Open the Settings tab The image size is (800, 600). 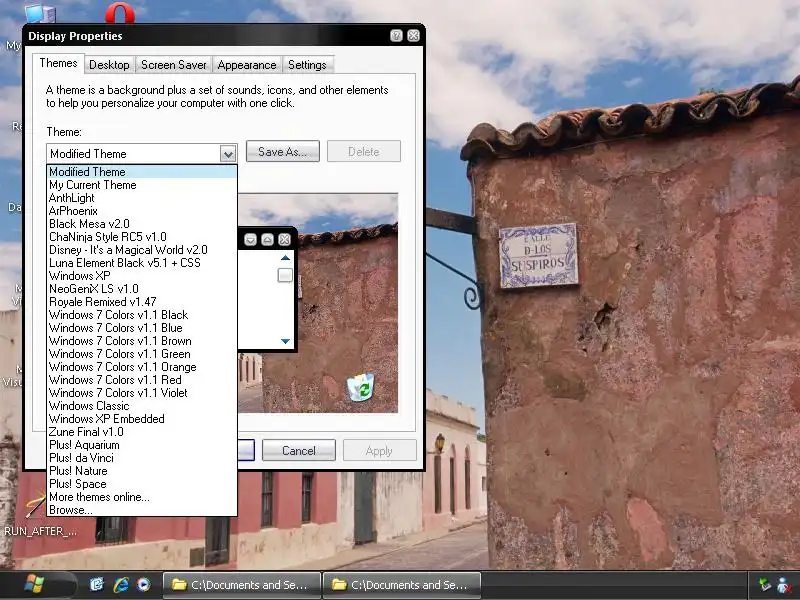point(307,65)
